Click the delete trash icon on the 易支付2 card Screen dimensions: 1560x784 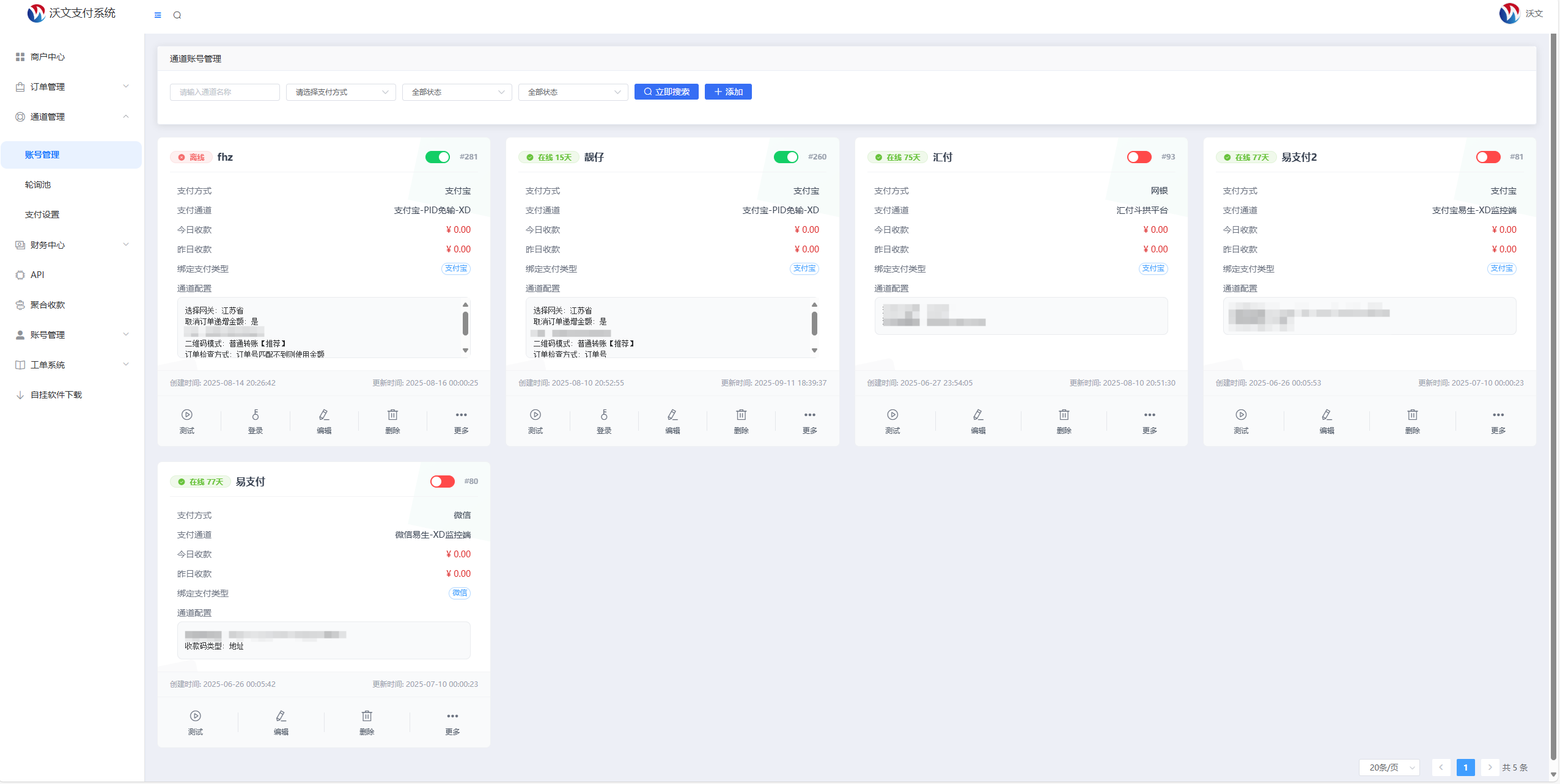click(x=1412, y=415)
